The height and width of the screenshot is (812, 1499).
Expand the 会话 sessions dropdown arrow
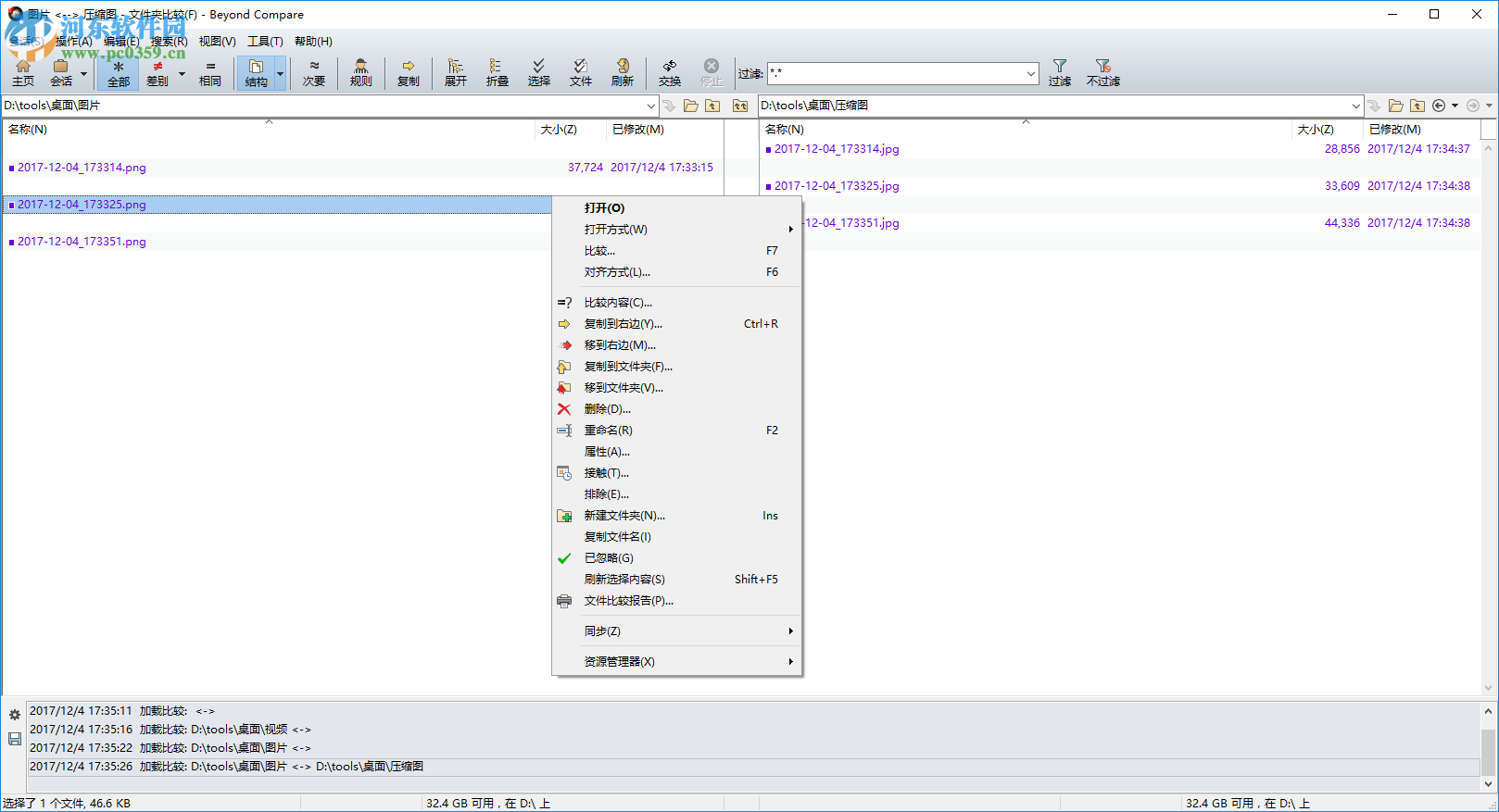click(x=83, y=73)
